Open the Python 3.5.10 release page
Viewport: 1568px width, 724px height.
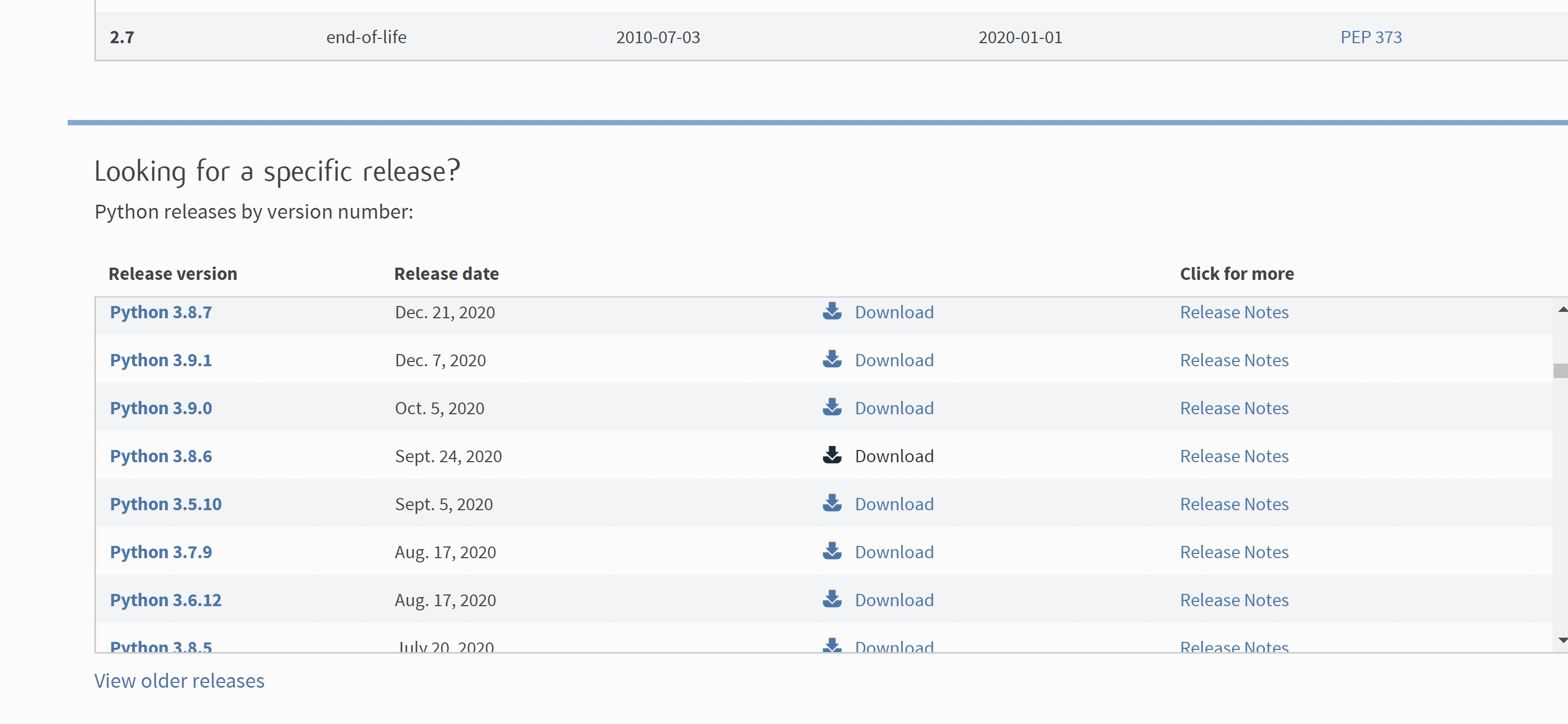click(x=166, y=505)
